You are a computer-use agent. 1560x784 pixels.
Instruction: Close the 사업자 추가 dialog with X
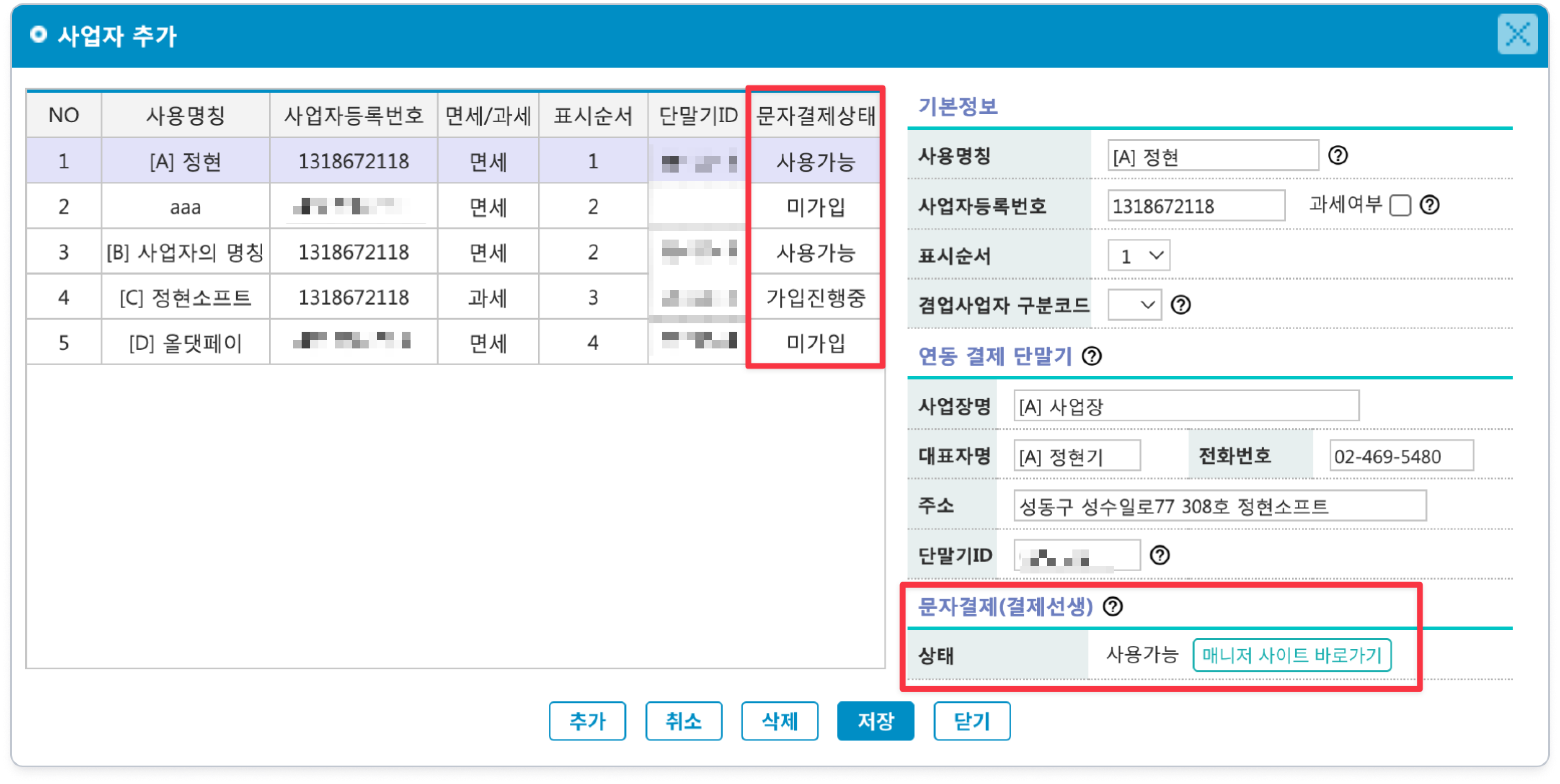pos(1517,34)
